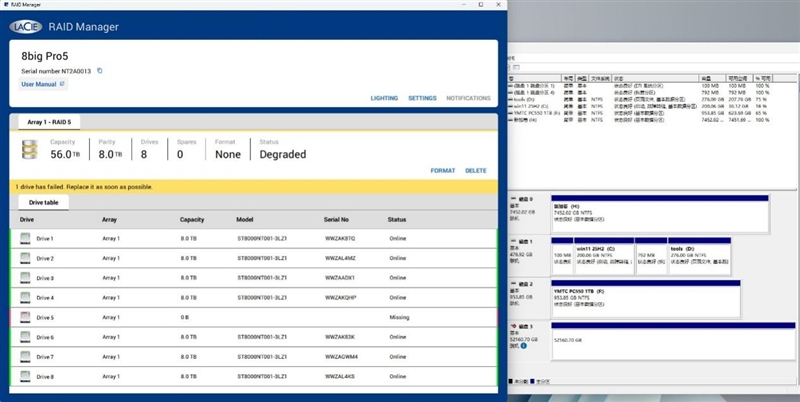The width and height of the screenshot is (800, 402).
Task: Click serial number WWZAK8TQ
Action: [x=340, y=238]
